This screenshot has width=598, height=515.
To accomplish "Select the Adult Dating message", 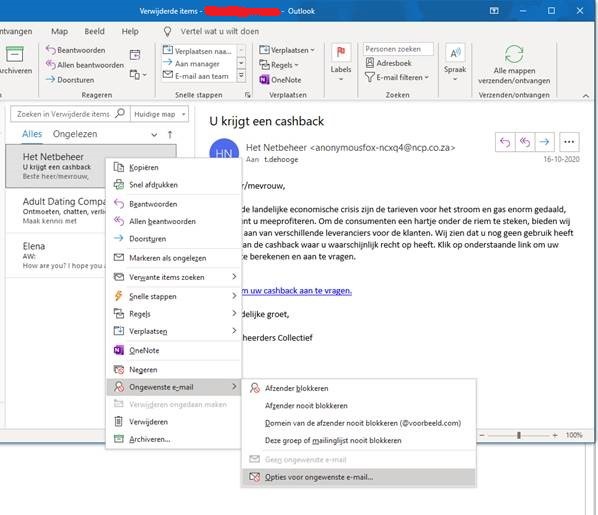I will pos(56,211).
